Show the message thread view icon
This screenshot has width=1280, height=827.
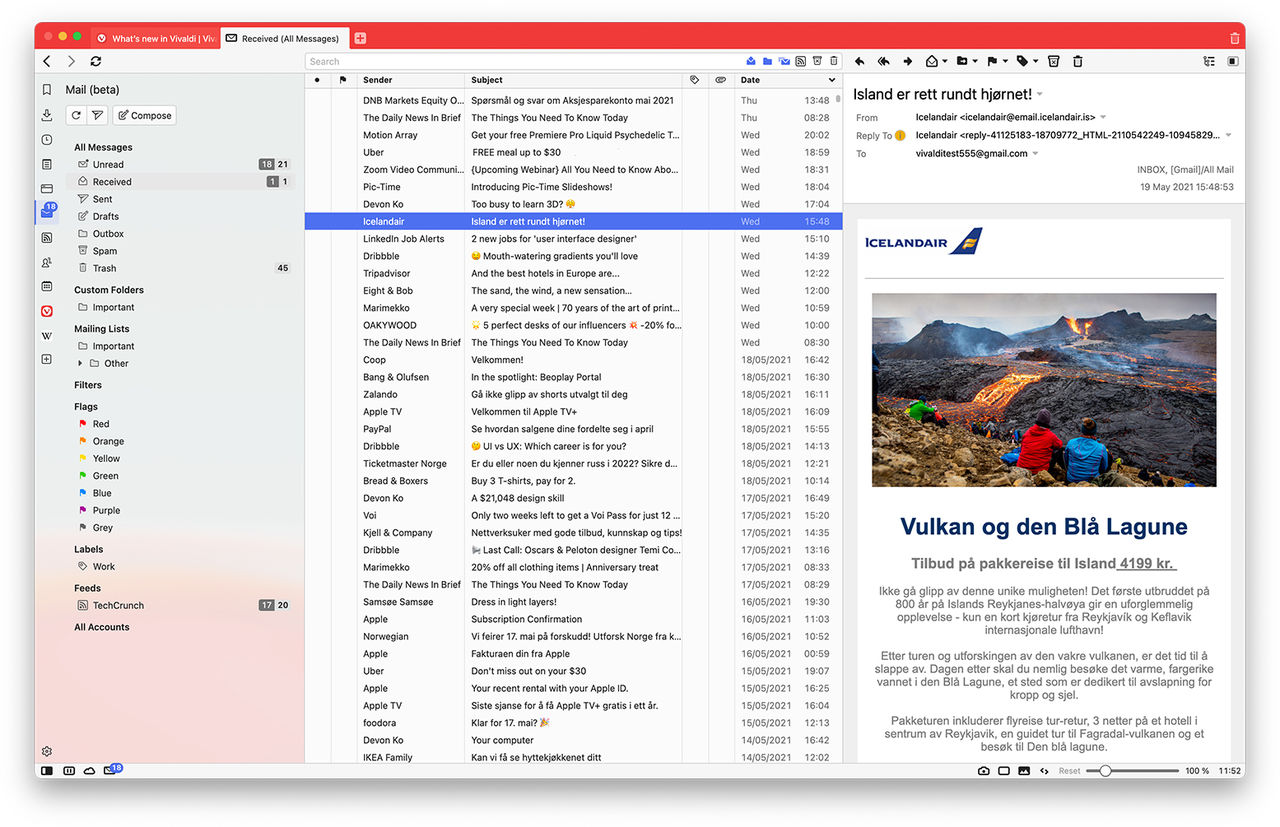(1209, 61)
